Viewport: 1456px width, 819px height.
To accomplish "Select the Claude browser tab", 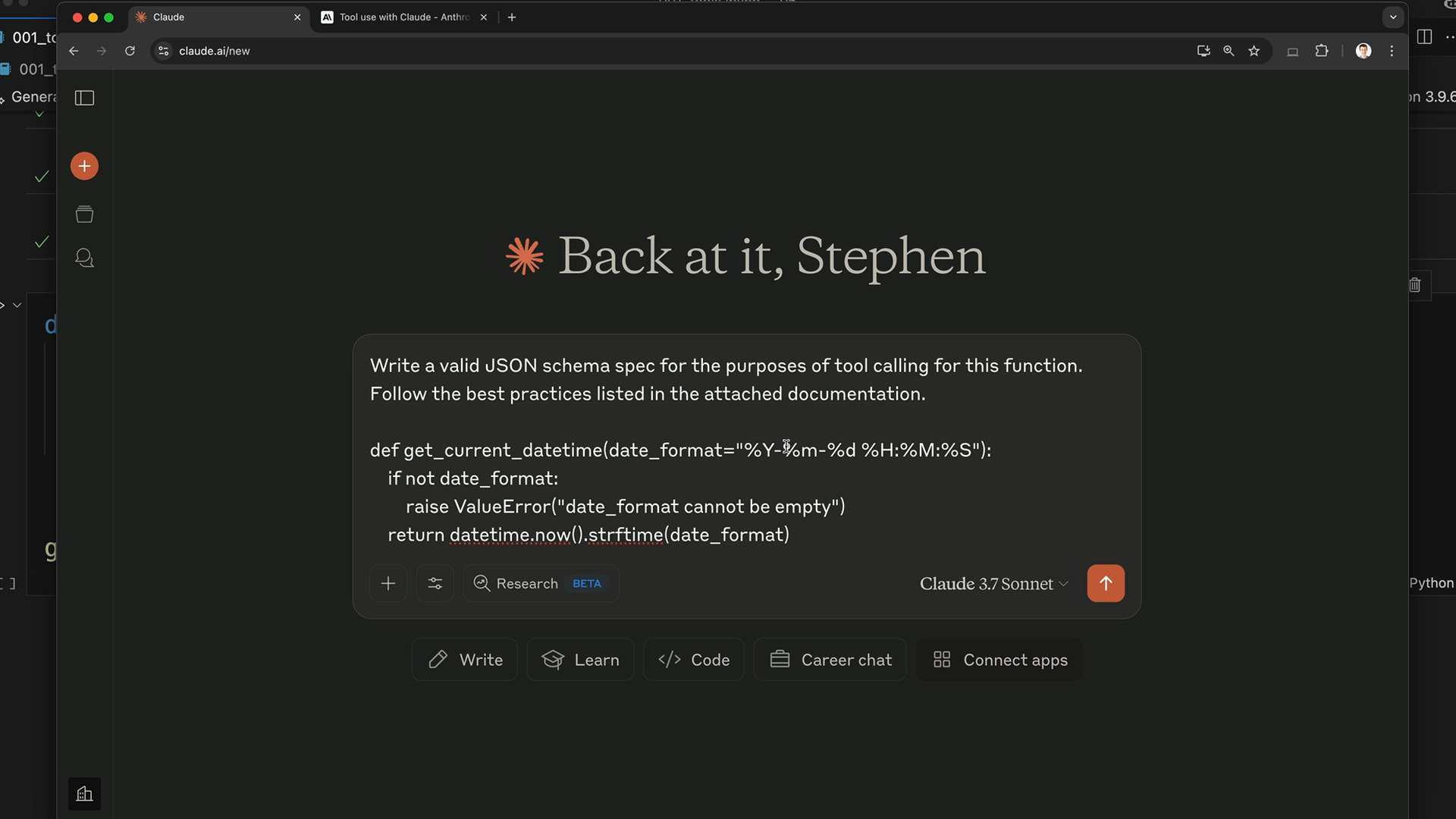I will 212,17.
